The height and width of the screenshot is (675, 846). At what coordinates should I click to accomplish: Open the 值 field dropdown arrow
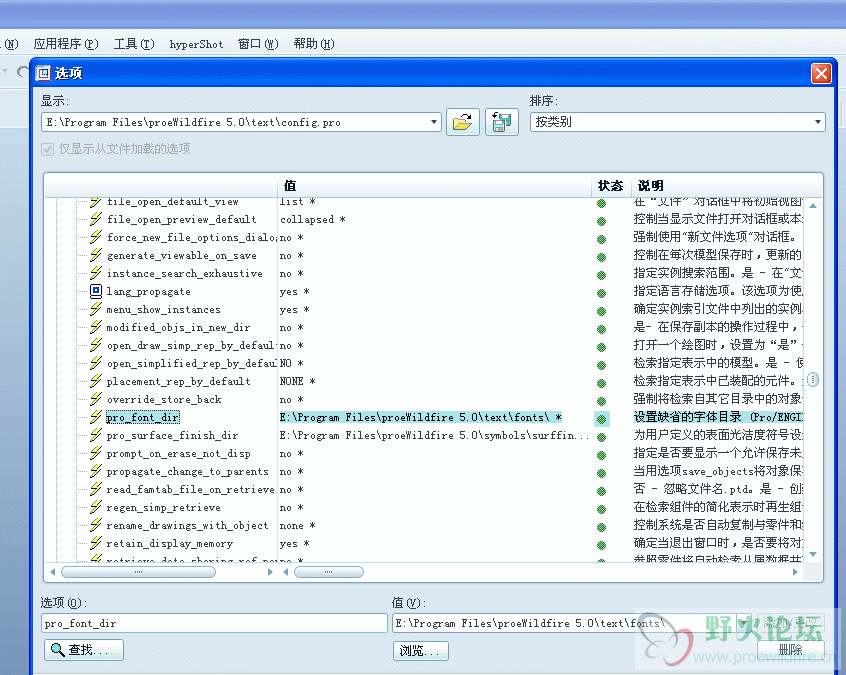tap(743, 623)
